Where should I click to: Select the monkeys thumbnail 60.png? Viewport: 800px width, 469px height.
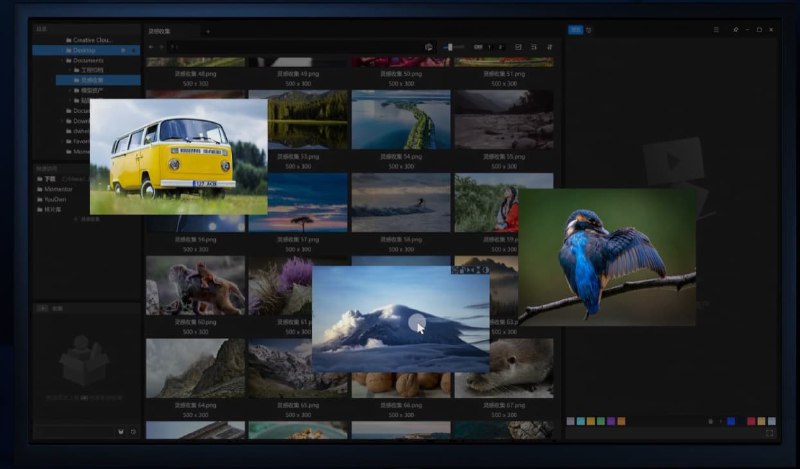(x=195, y=285)
